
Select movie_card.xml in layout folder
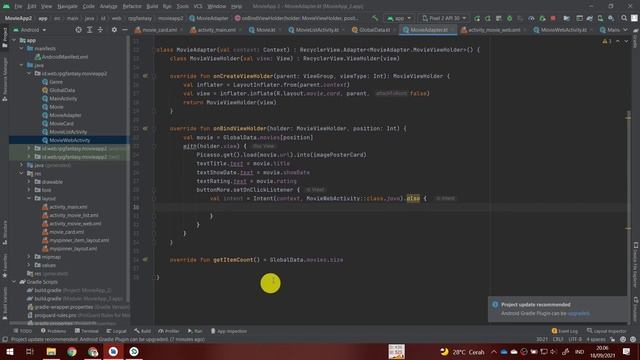(x=67, y=232)
